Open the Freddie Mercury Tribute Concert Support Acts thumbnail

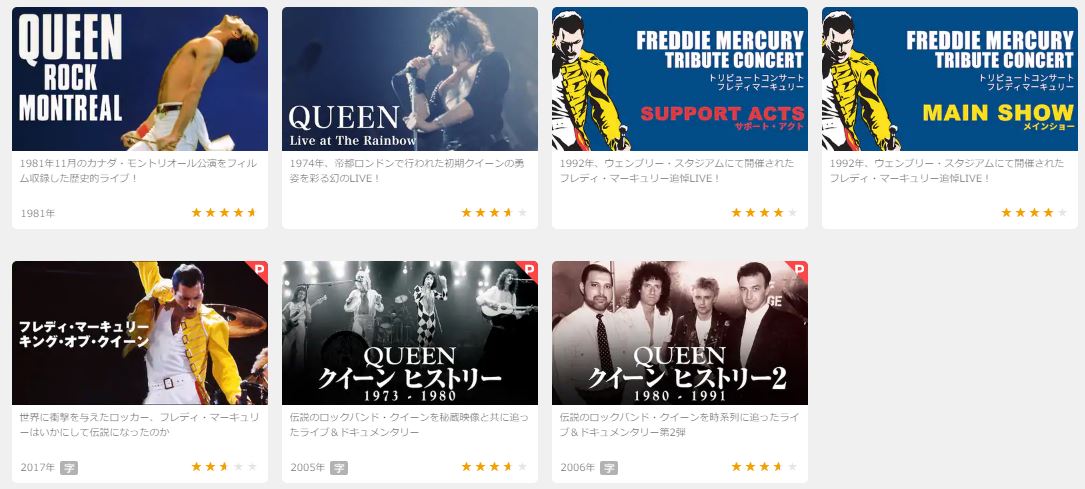[680, 79]
